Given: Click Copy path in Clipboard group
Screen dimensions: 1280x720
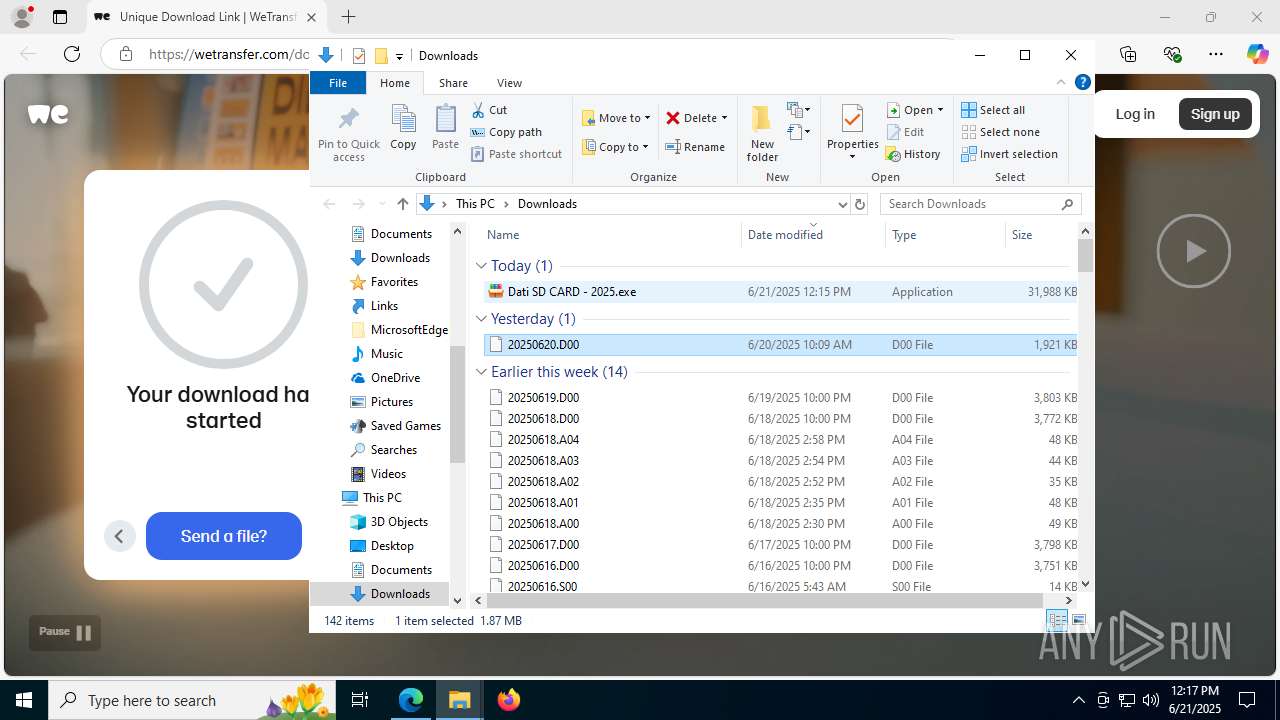Looking at the screenshot, I should (506, 132).
